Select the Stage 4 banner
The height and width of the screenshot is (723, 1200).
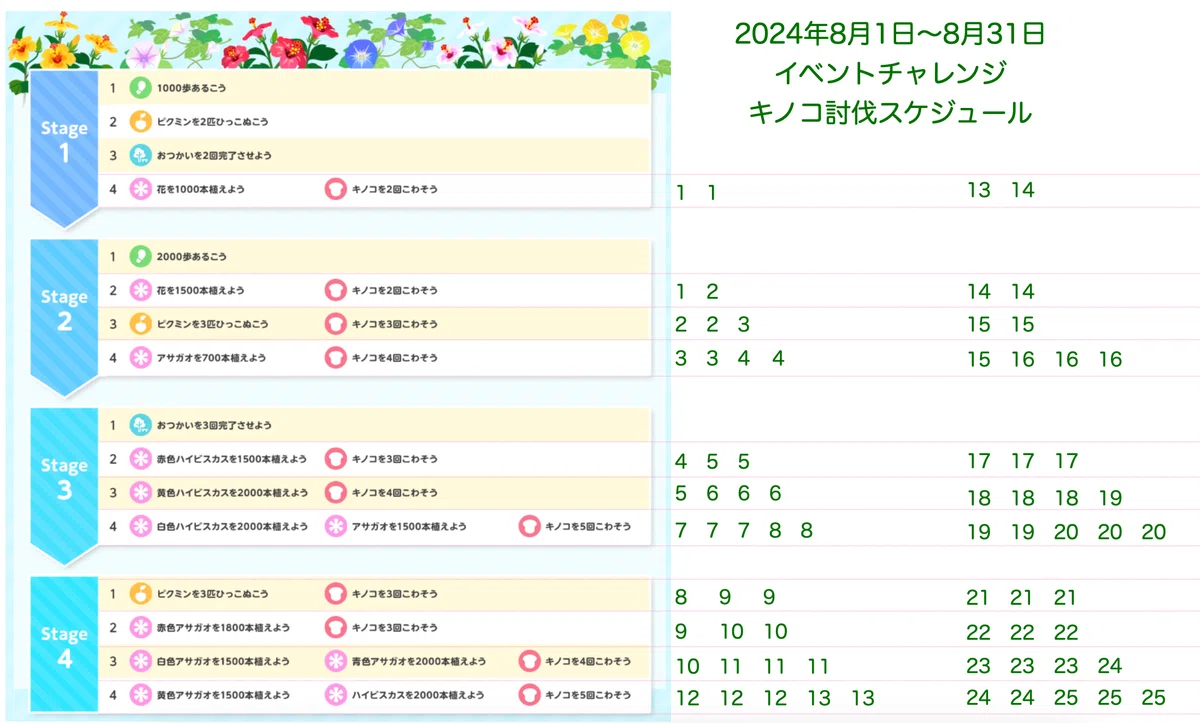pyautogui.click(x=64, y=645)
